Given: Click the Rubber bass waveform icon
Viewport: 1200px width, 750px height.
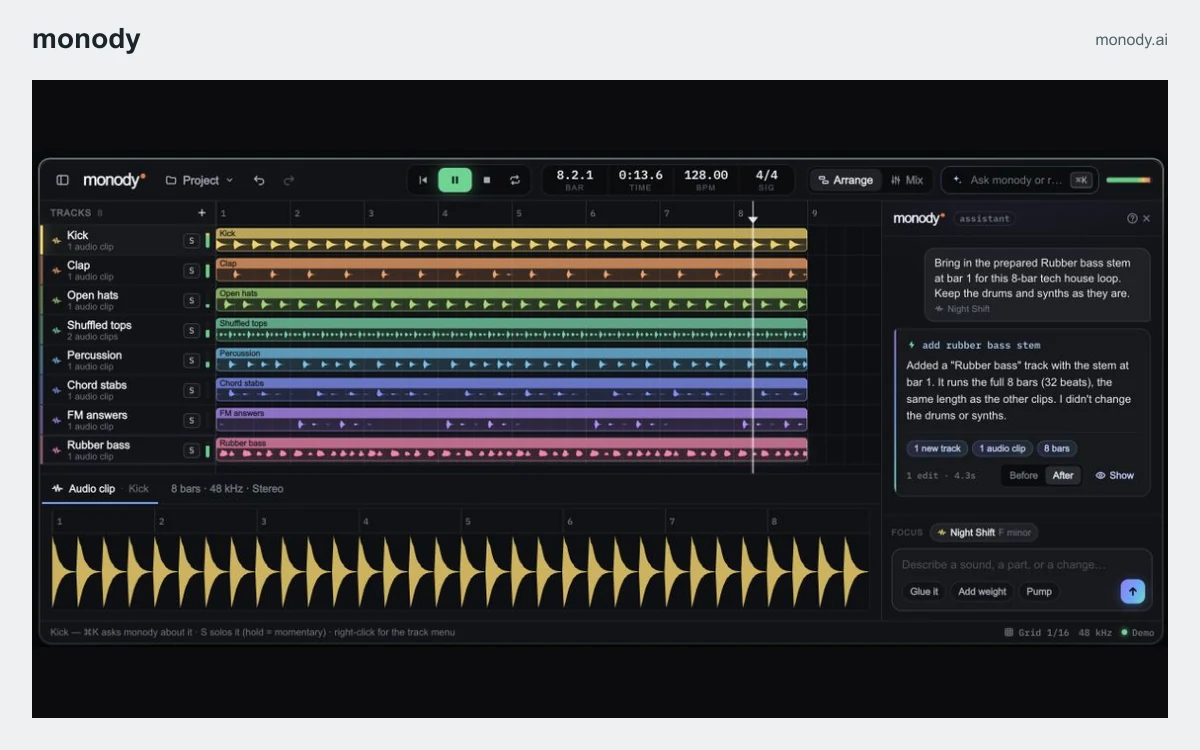Looking at the screenshot, I should 56,450.
